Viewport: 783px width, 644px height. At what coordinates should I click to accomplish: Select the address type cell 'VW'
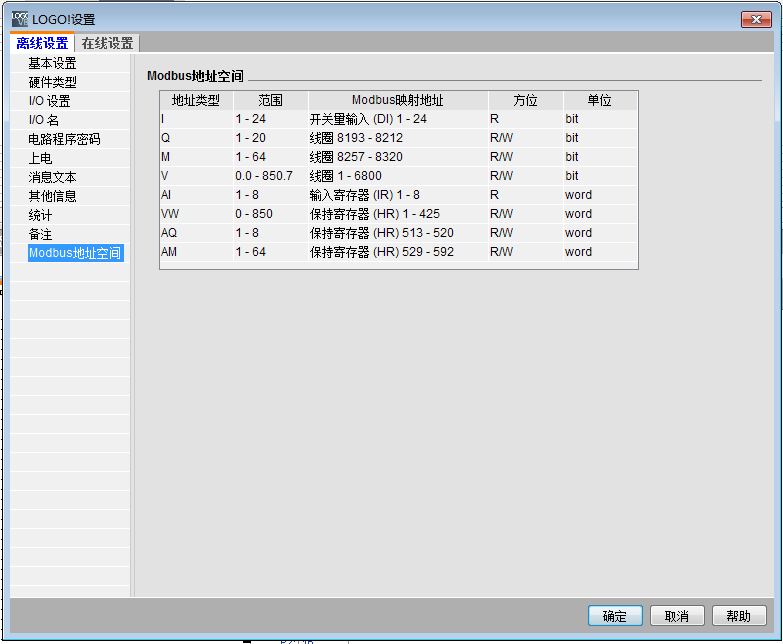coord(196,214)
